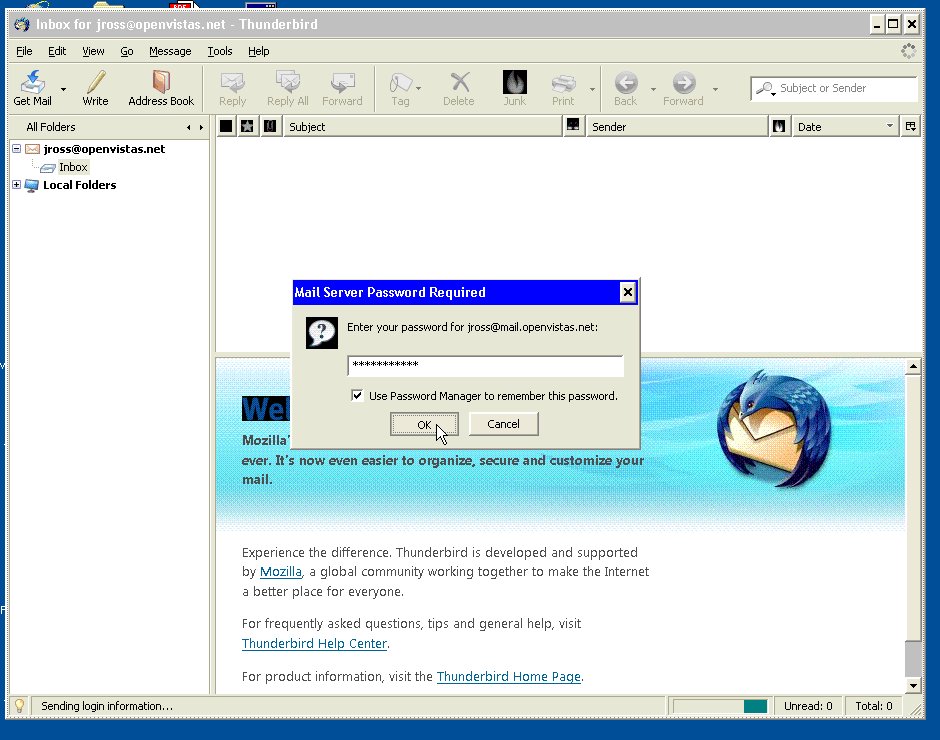Visit the Thunderbird Home Page link

(508, 676)
